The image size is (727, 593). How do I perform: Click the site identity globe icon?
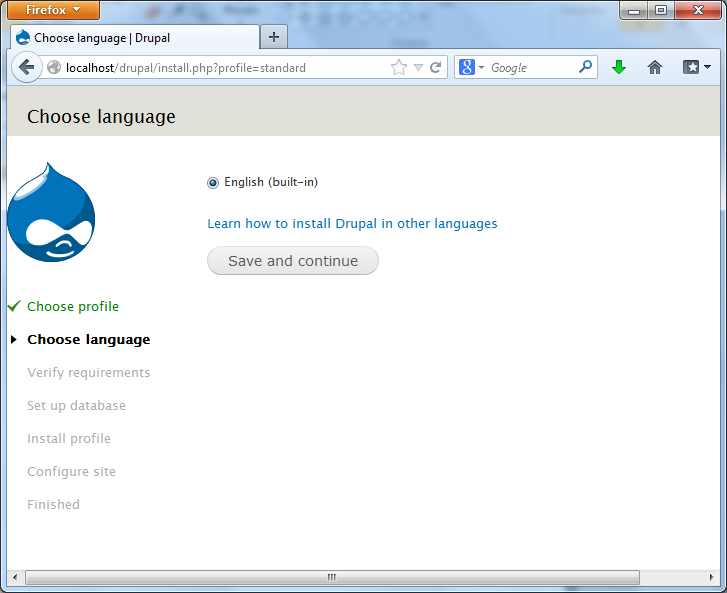[x=54, y=68]
